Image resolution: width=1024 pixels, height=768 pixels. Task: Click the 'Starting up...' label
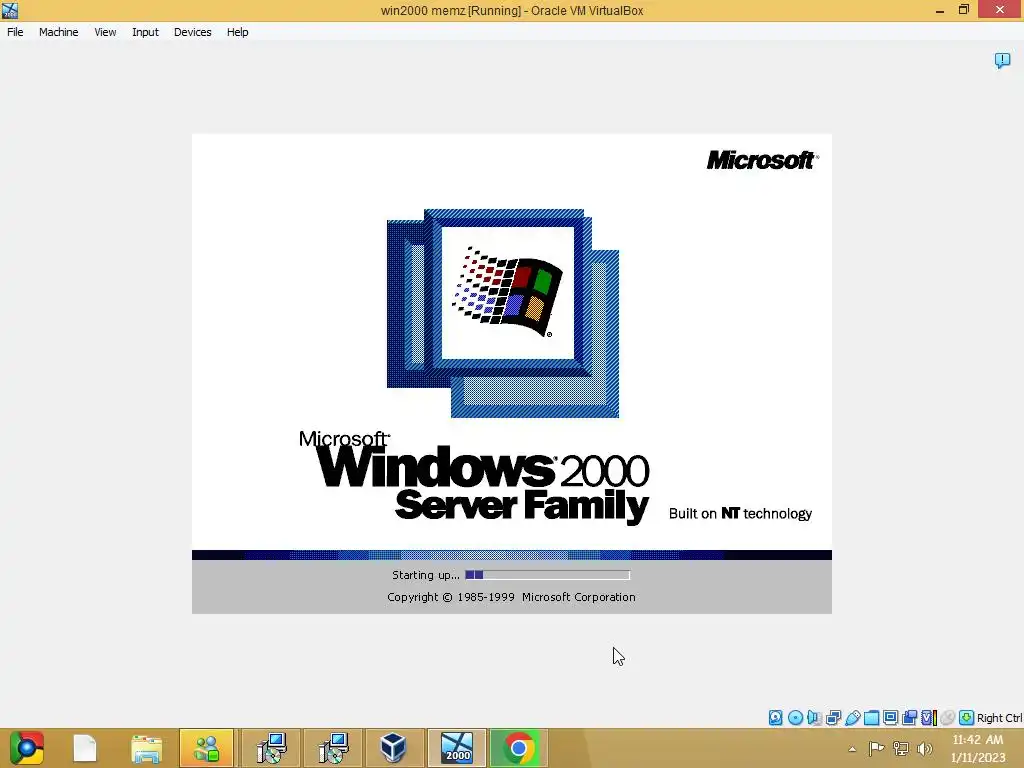pos(426,575)
